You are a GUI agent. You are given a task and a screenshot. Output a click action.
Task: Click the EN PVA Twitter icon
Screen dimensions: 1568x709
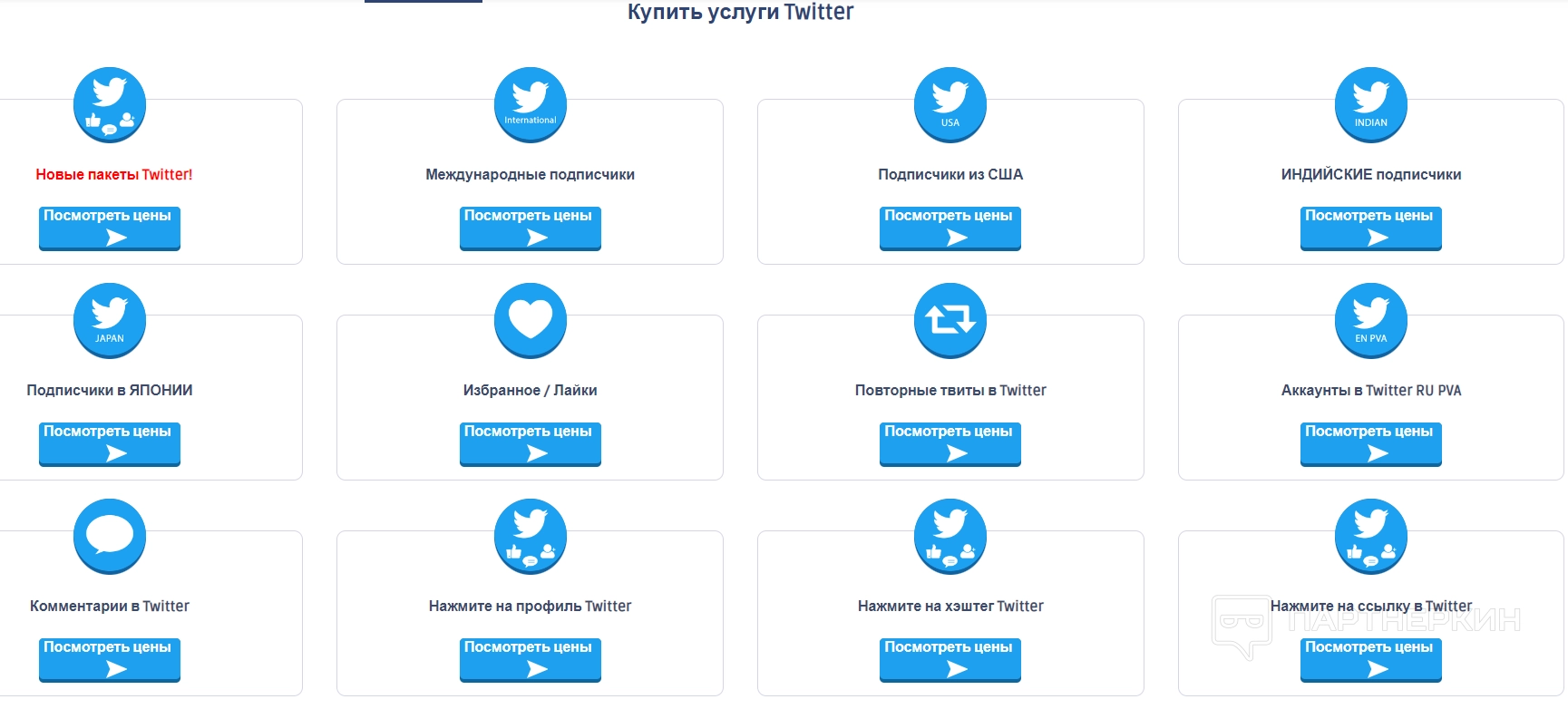tap(1370, 320)
